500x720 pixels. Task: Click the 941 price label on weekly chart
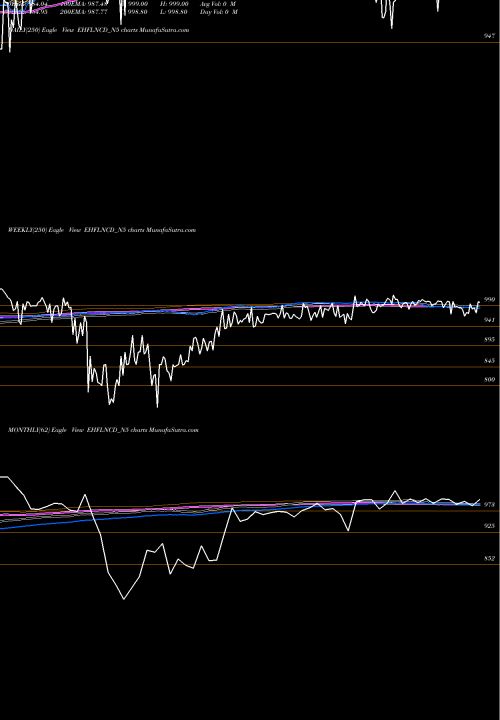point(489,320)
